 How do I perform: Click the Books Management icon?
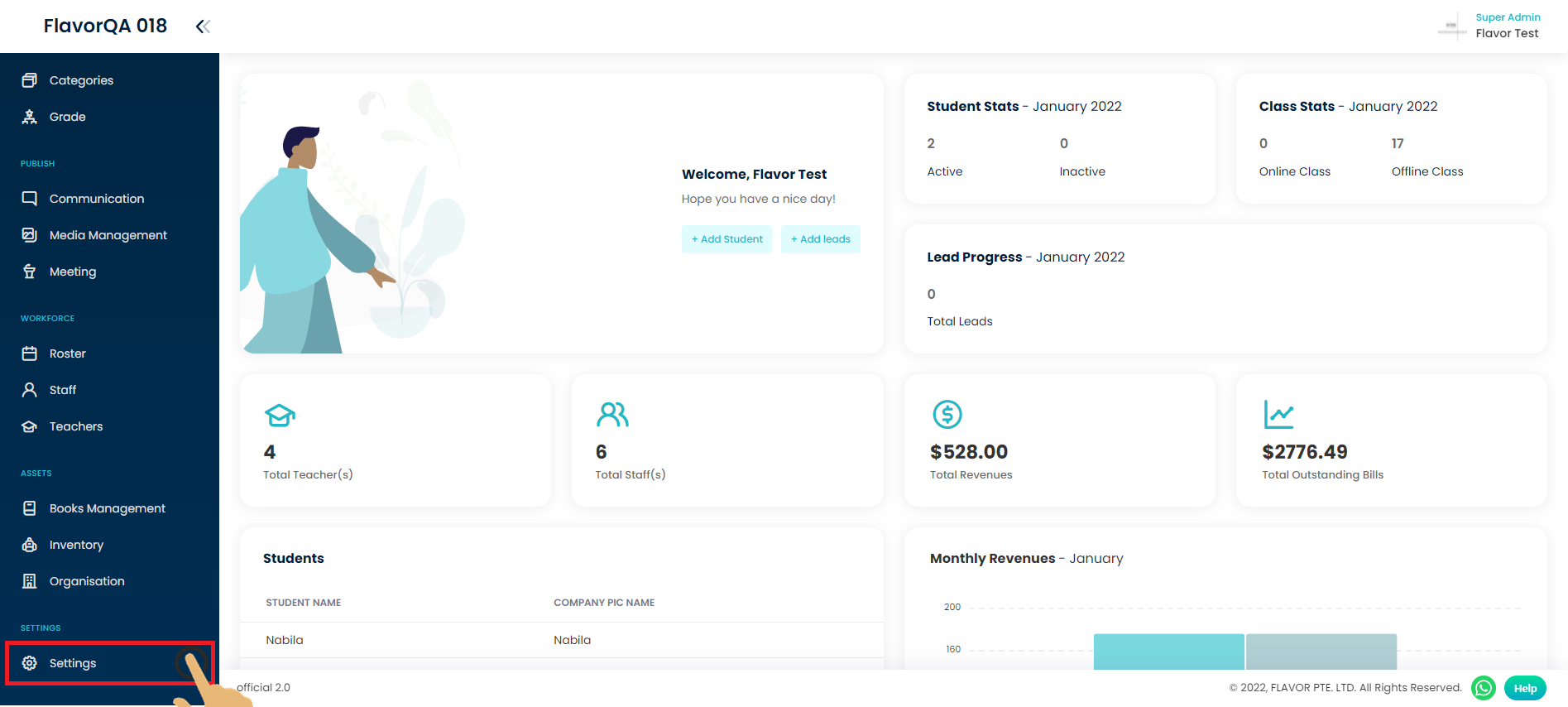[x=30, y=508]
